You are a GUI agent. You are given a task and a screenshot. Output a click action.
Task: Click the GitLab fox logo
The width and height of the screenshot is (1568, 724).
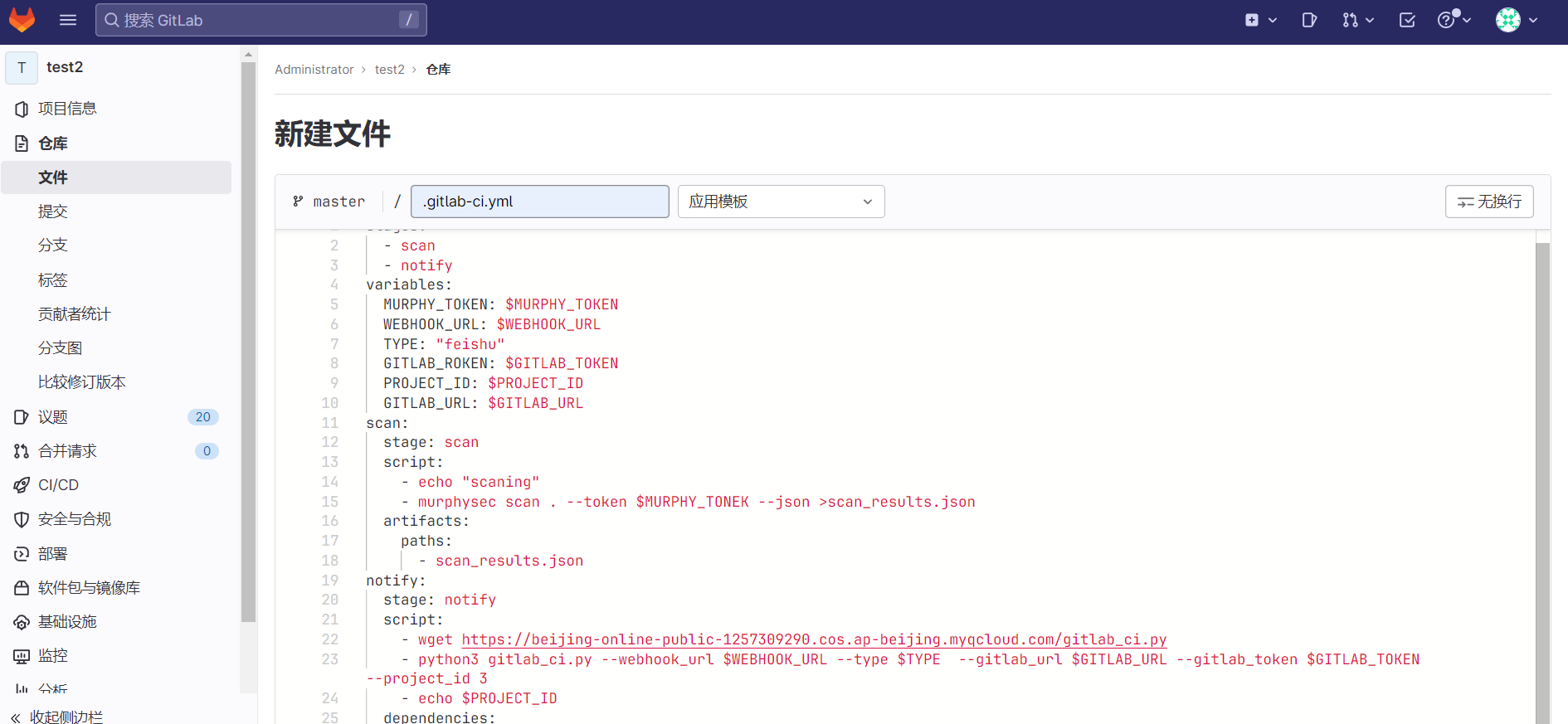tap(22, 20)
